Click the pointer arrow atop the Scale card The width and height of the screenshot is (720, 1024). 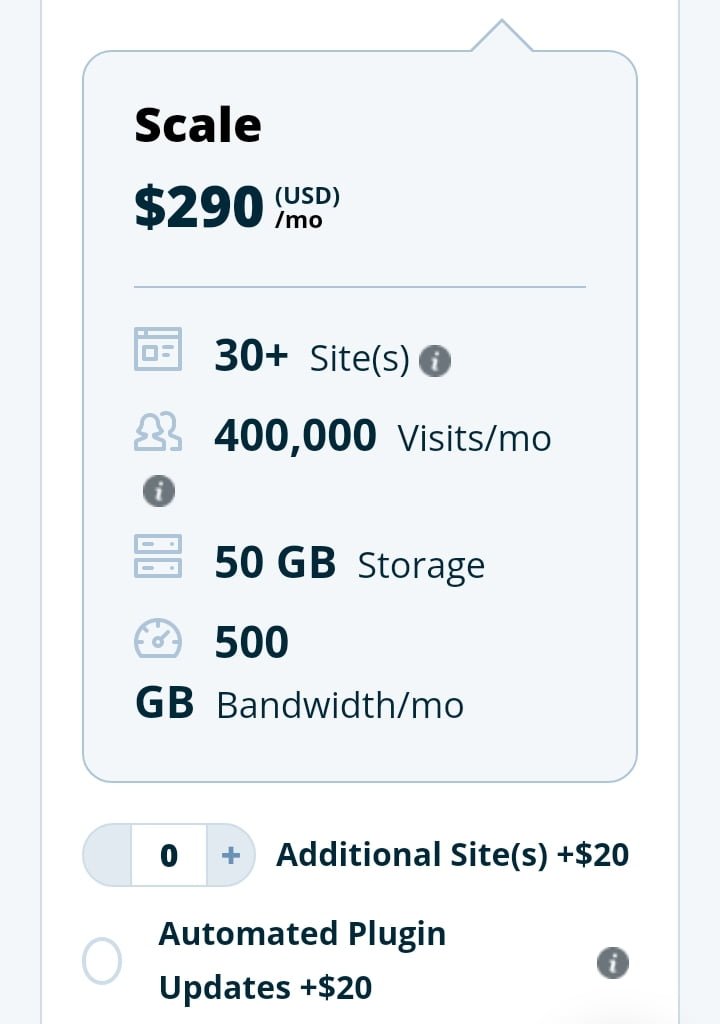(501, 36)
